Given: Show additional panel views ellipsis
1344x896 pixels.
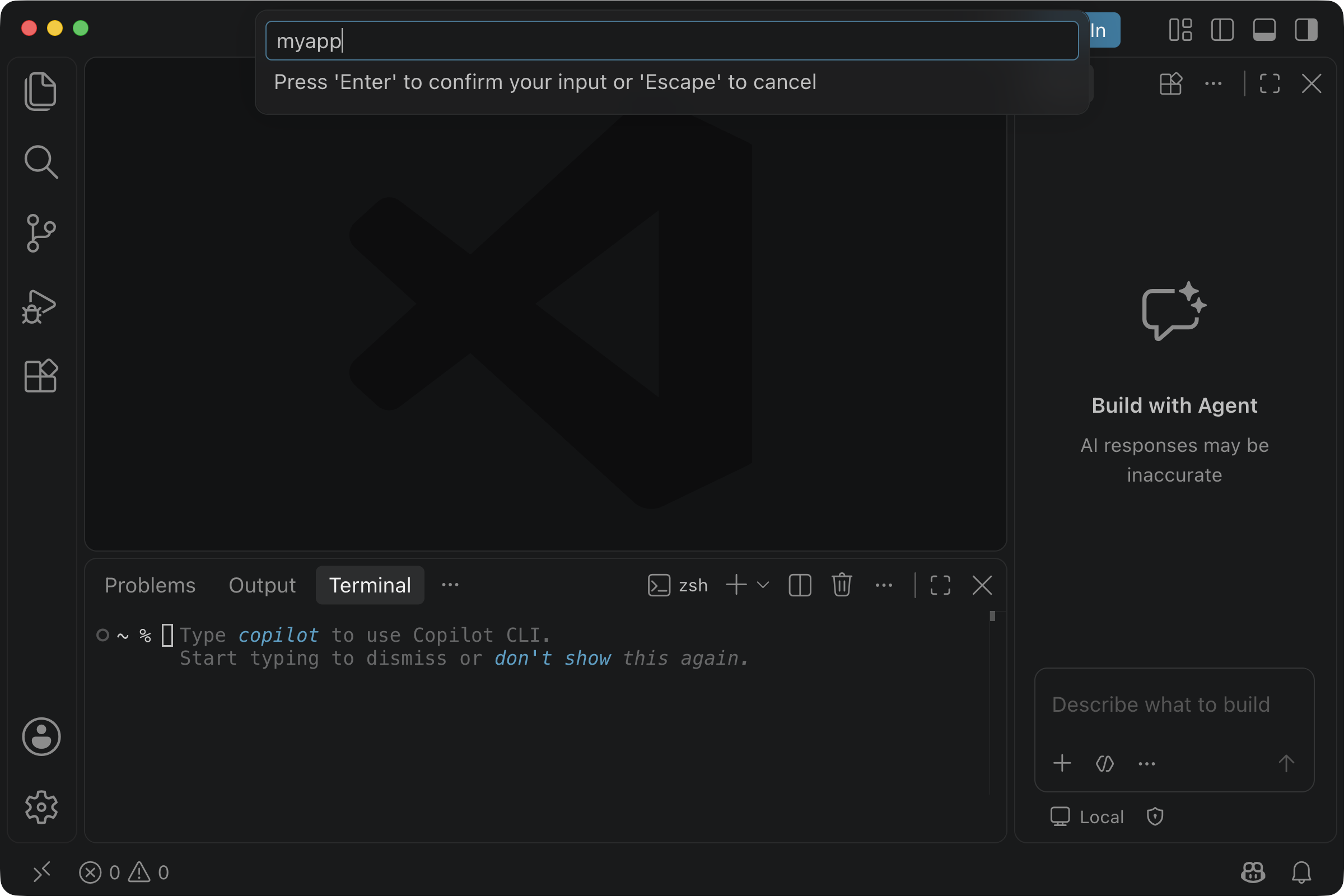Looking at the screenshot, I should (x=450, y=585).
